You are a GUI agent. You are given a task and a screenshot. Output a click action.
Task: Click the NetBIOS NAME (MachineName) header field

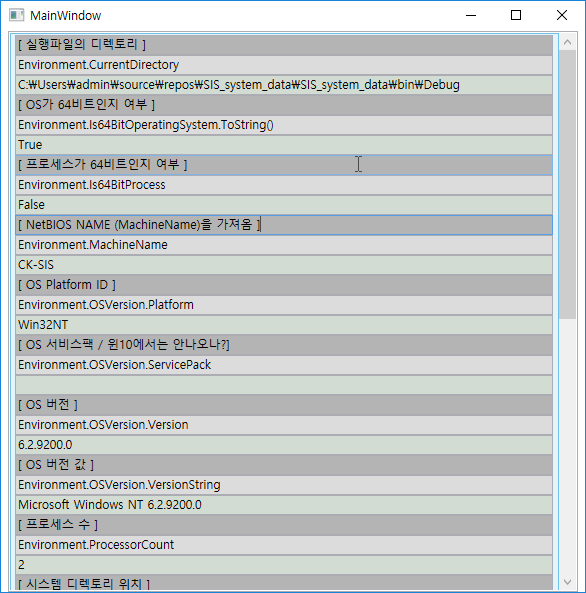284,225
